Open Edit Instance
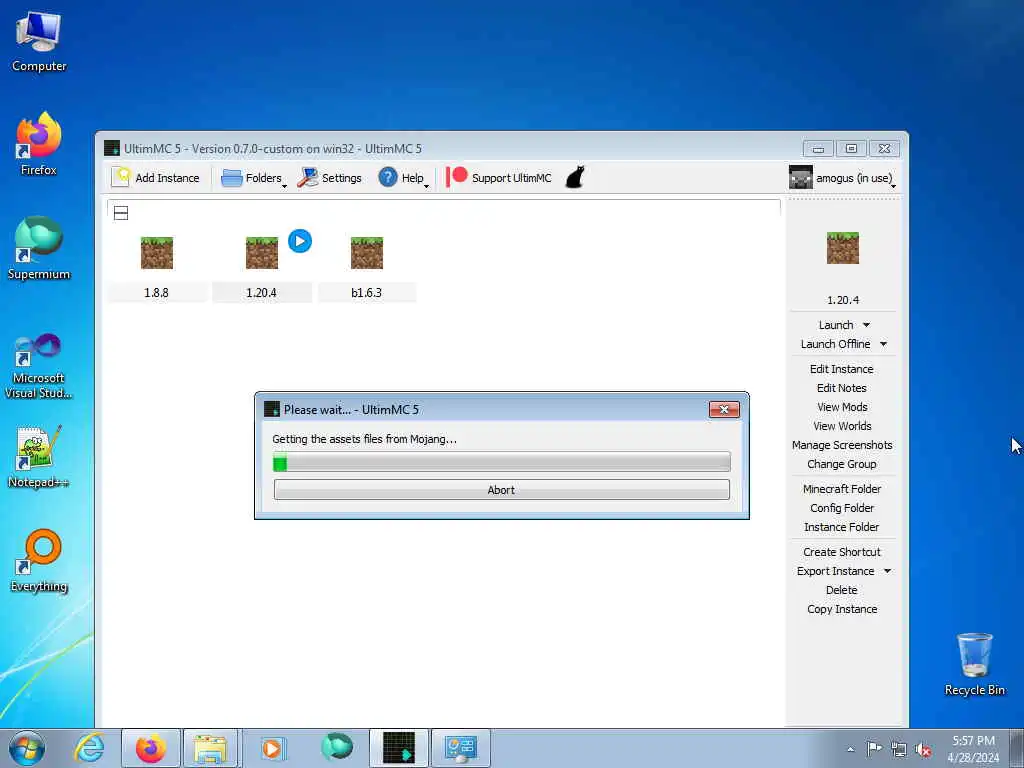Screen dimensions: 1024x768 click(x=842, y=369)
